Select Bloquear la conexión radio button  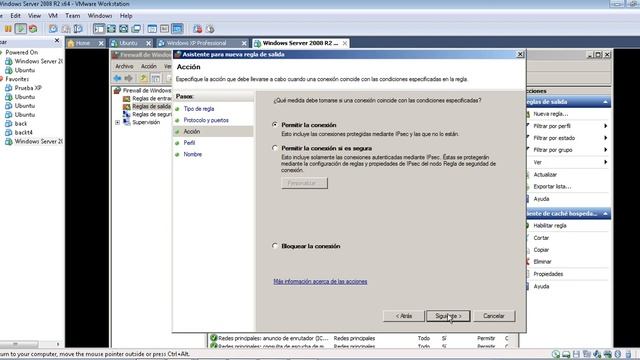(275, 246)
